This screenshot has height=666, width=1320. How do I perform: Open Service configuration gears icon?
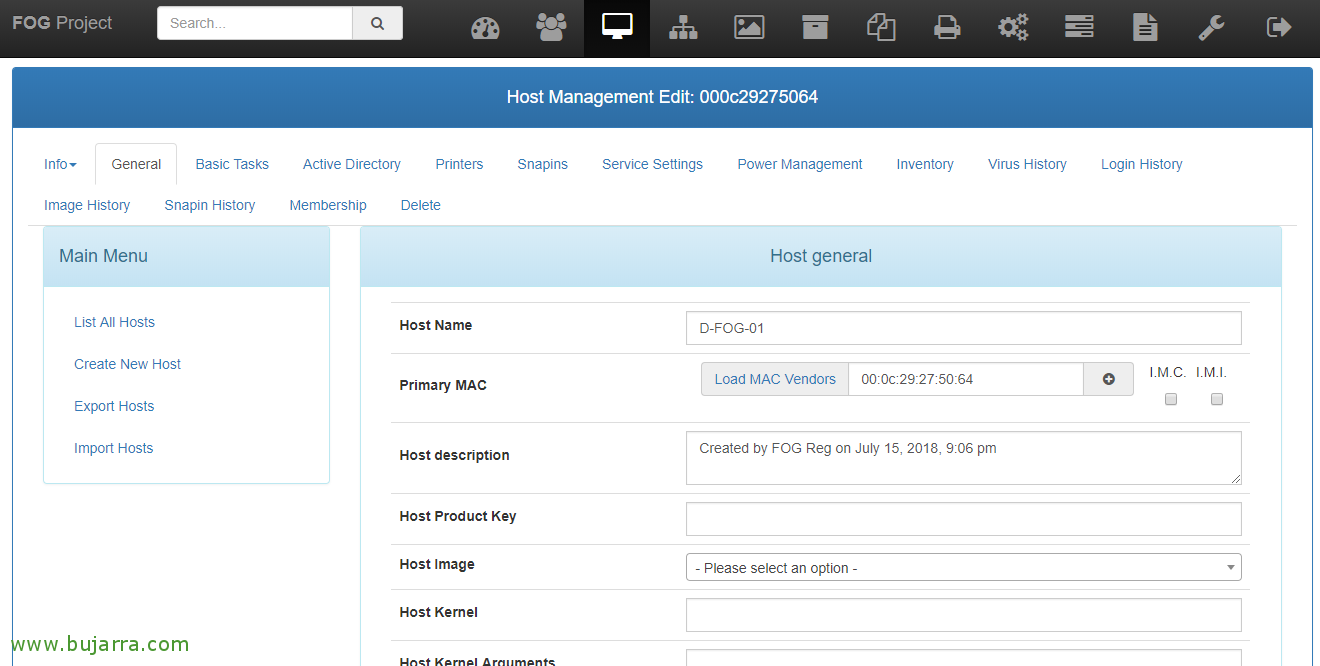[1013, 28]
